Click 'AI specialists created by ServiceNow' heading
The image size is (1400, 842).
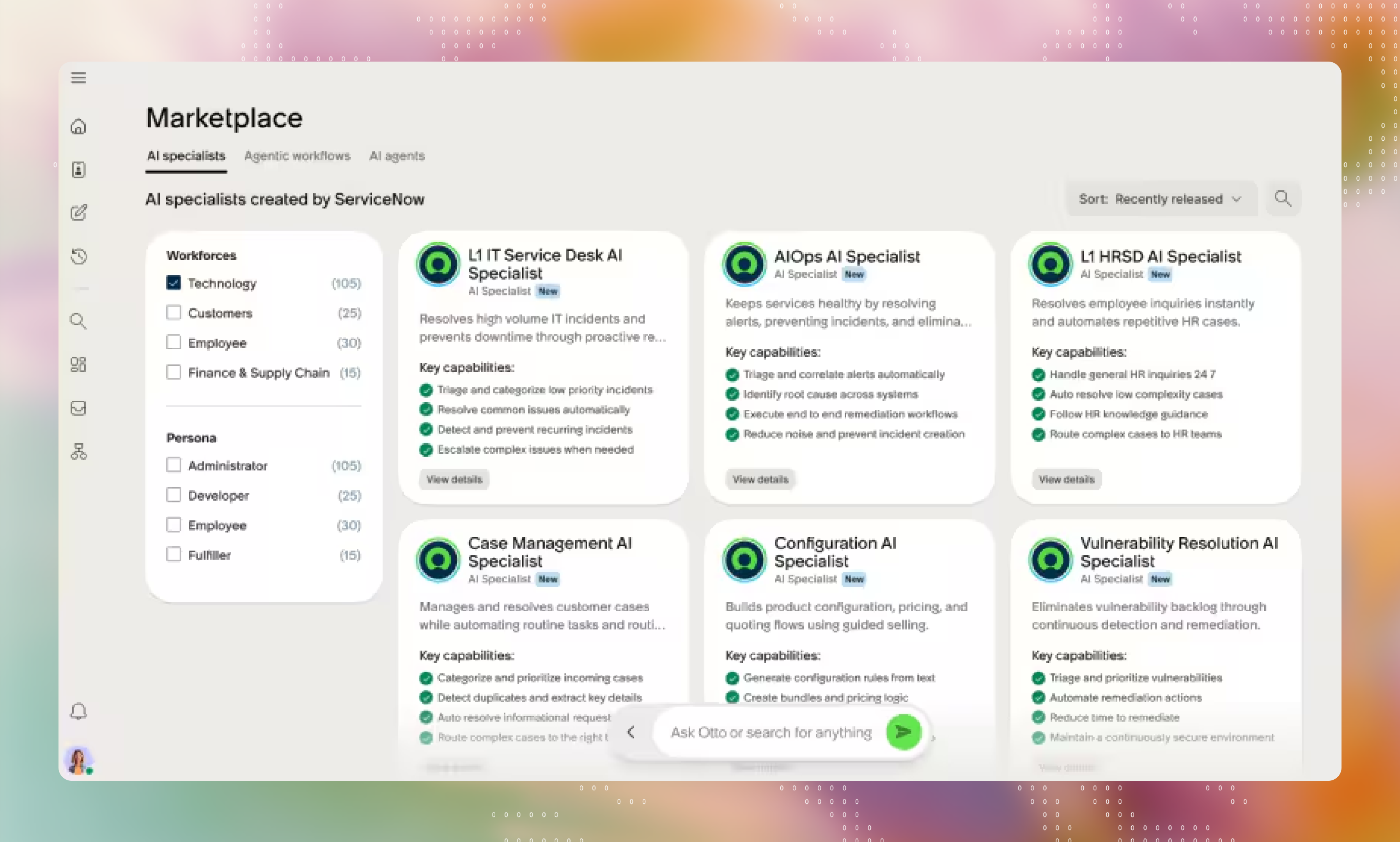[284, 199]
